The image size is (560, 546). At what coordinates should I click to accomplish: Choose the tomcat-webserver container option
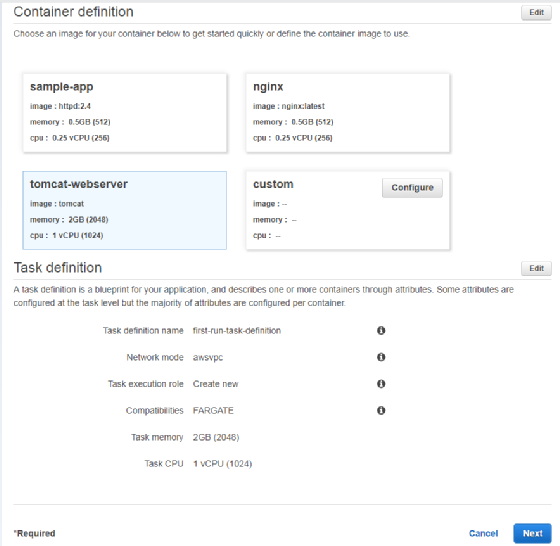point(125,210)
